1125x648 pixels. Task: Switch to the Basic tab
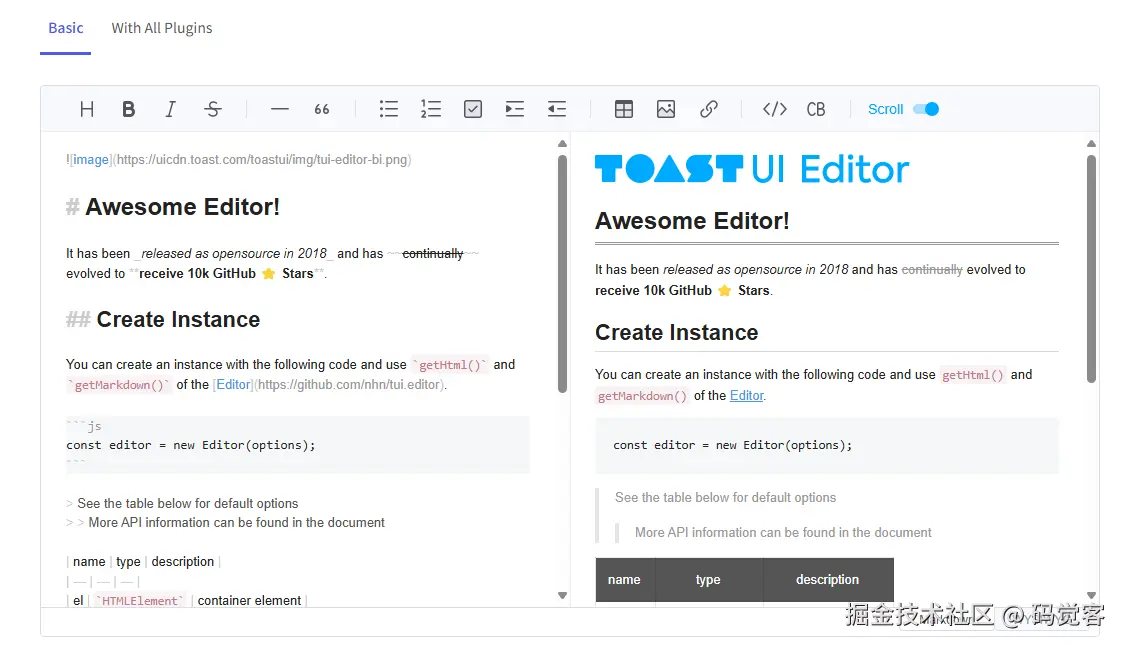pyautogui.click(x=65, y=28)
